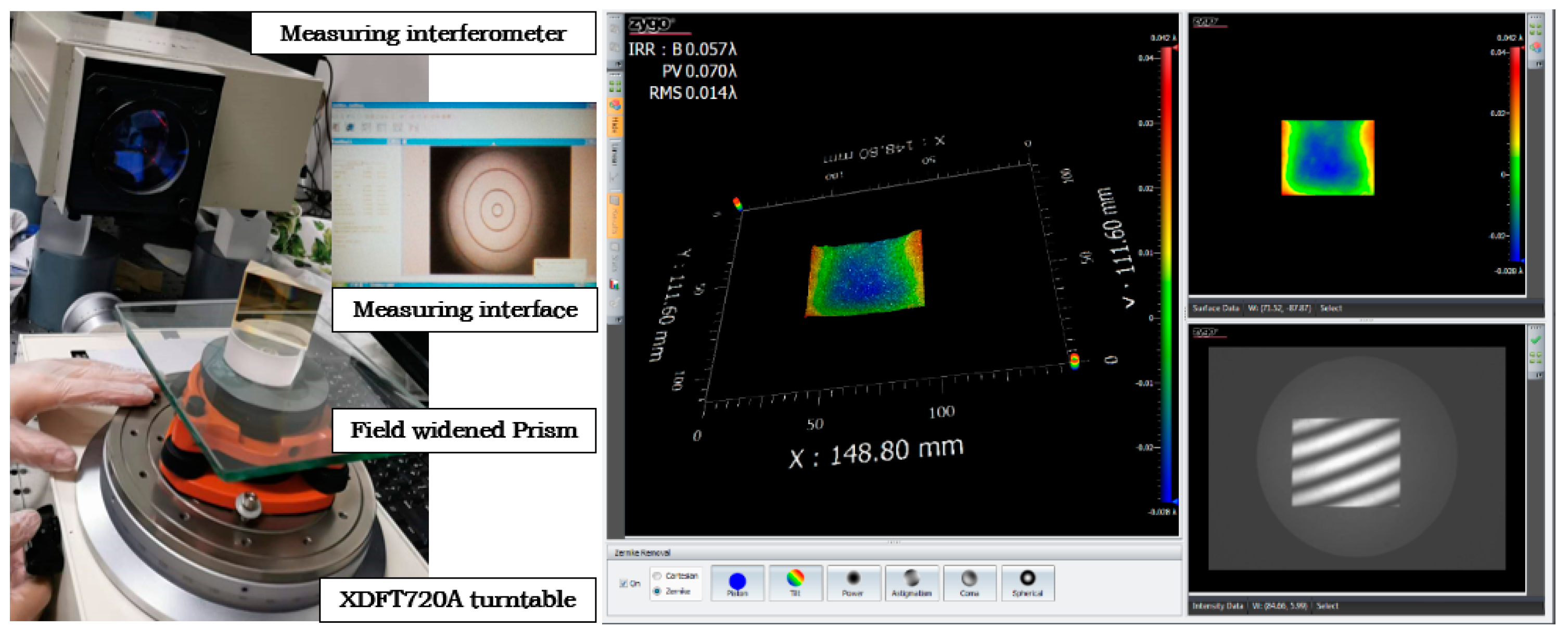The height and width of the screenshot is (640, 1568).
Task: Click the blue lower-limit marker on main color scale
Action: click(1176, 502)
